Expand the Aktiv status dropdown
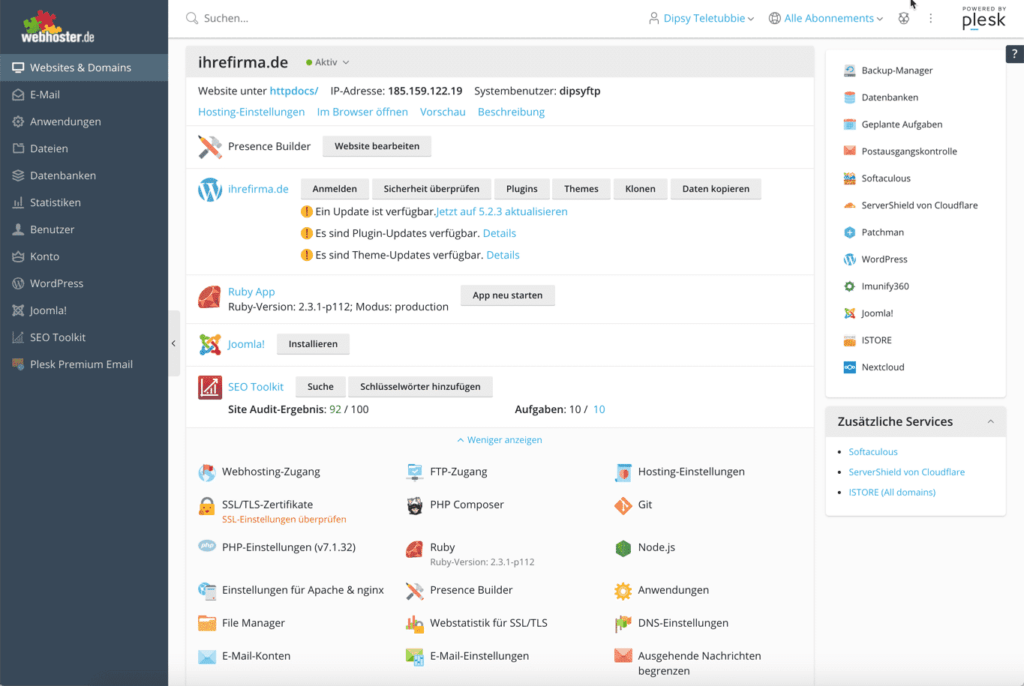The height and width of the screenshot is (686, 1024). [328, 62]
